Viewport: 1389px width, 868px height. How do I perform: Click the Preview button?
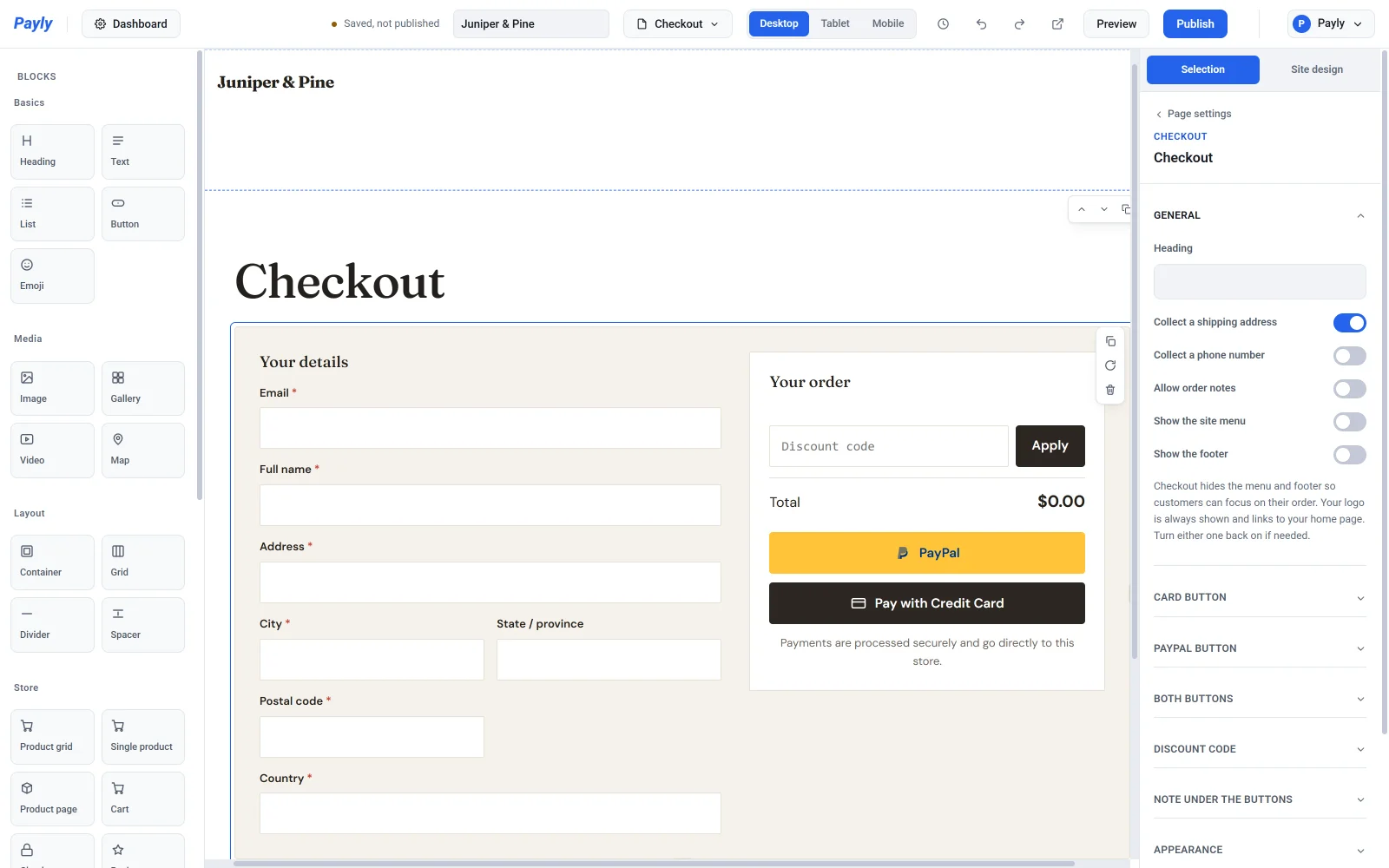(1116, 24)
